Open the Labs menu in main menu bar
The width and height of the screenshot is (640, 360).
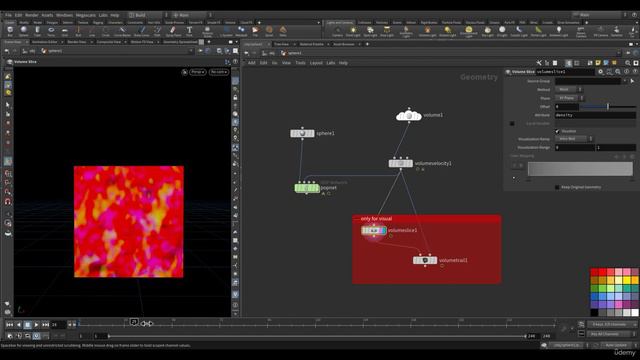point(103,15)
